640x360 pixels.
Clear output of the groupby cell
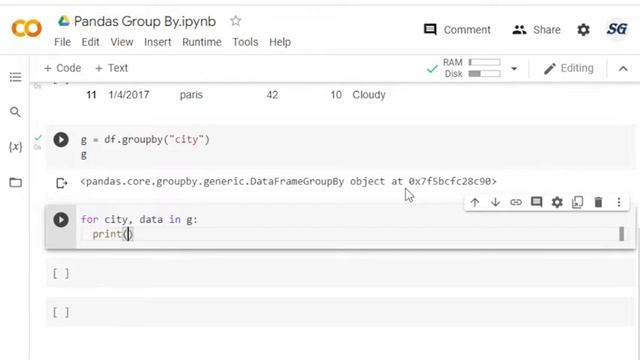coord(61,183)
